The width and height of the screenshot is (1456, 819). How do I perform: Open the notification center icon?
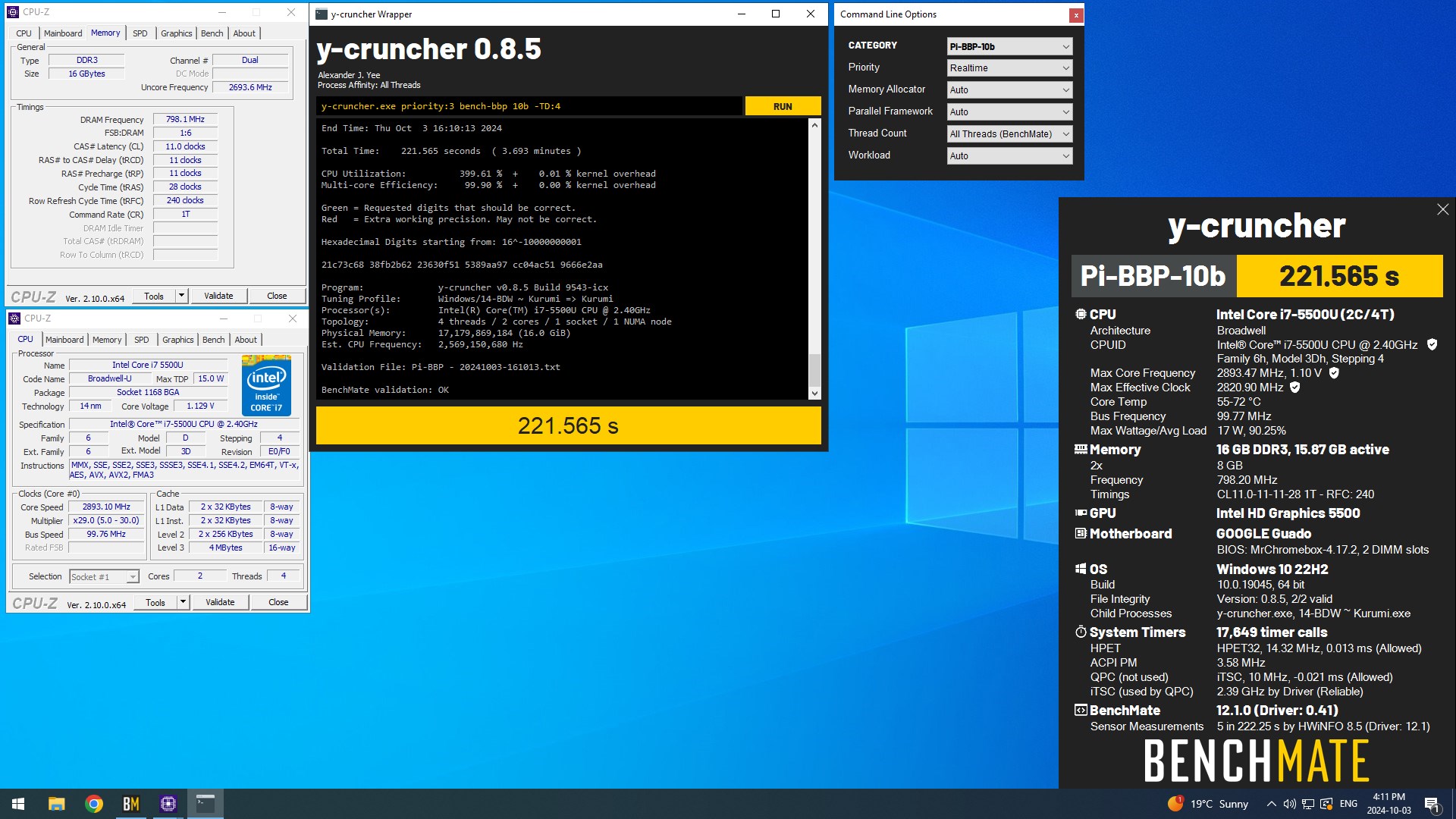click(1432, 804)
